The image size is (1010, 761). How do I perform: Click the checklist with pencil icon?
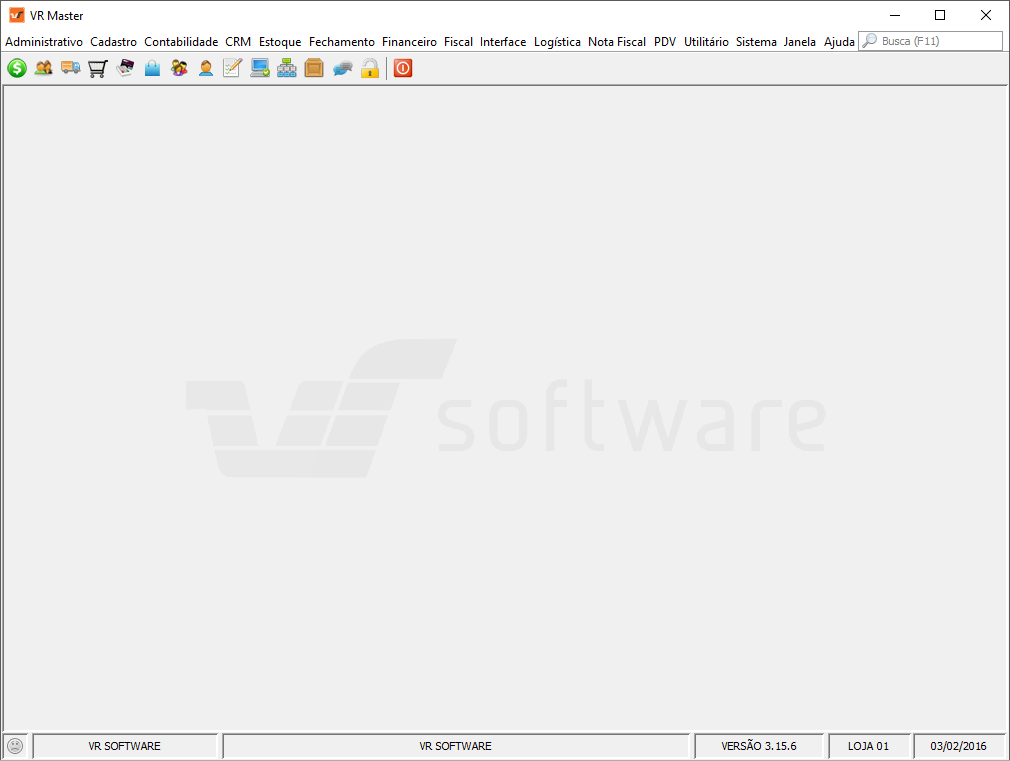coord(233,68)
